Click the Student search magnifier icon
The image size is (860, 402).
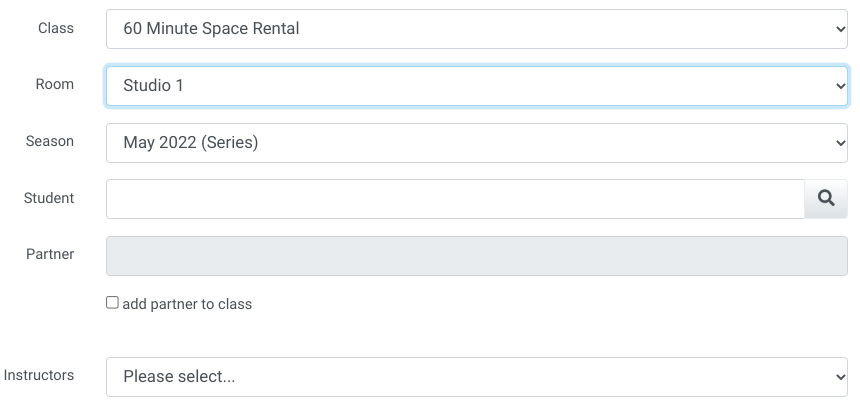pos(826,199)
